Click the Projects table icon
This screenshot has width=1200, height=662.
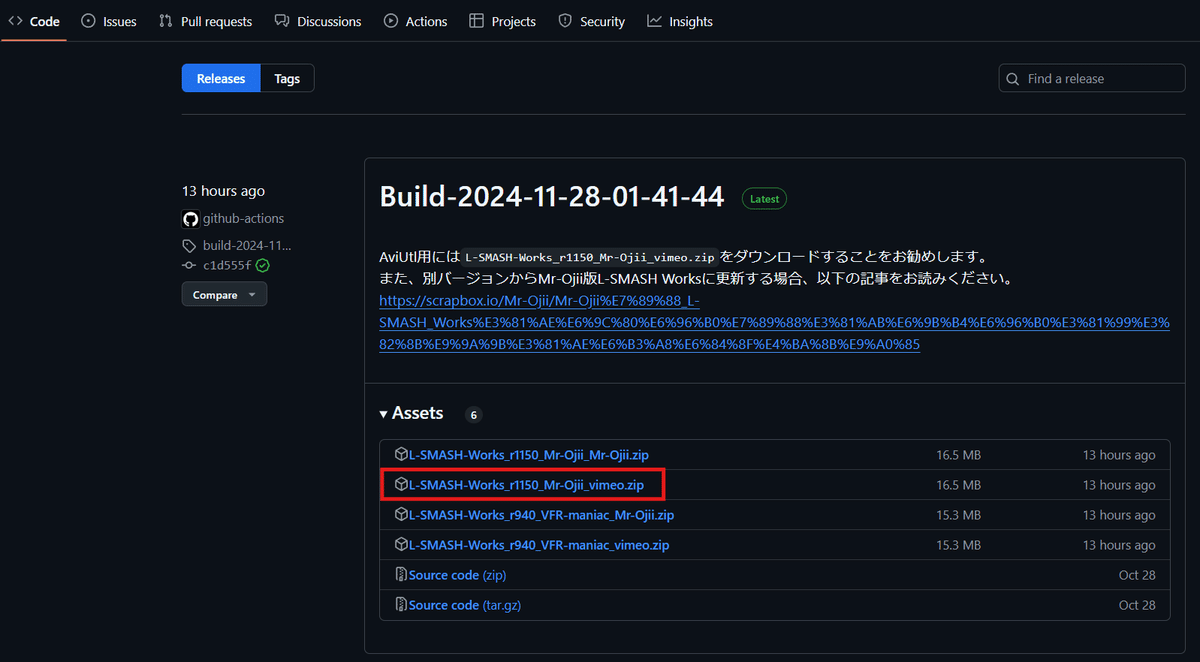[x=477, y=21]
